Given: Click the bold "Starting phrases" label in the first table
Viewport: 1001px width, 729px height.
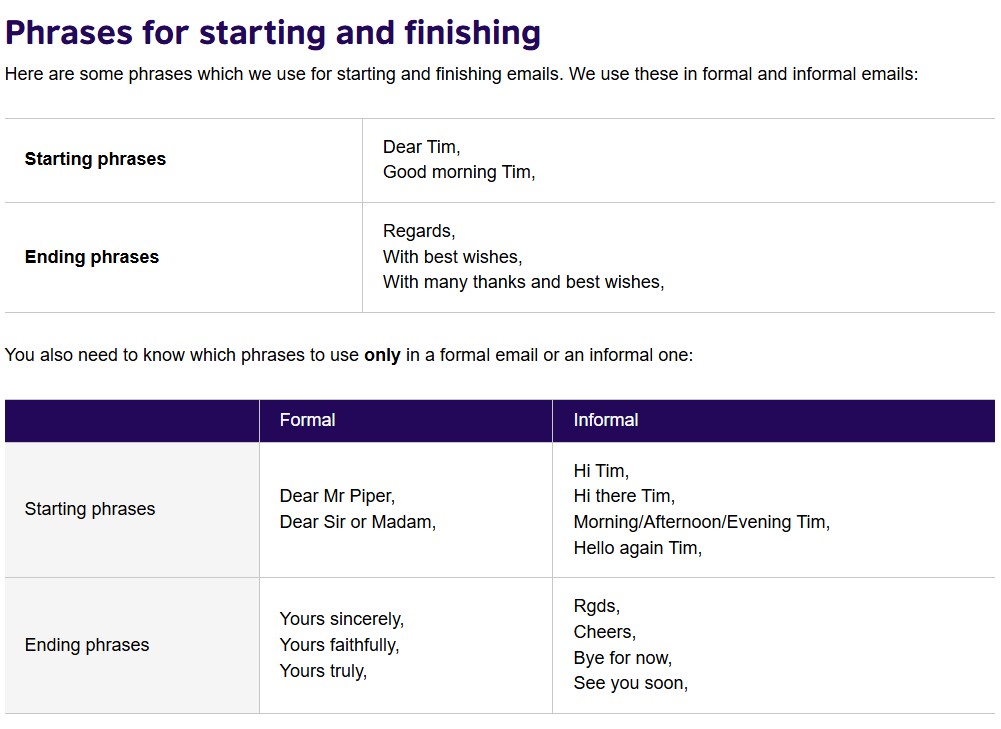Looking at the screenshot, I should click(95, 159).
